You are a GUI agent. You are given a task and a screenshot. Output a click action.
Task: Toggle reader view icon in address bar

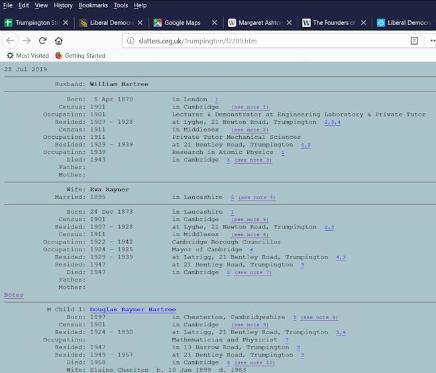[x=414, y=41]
